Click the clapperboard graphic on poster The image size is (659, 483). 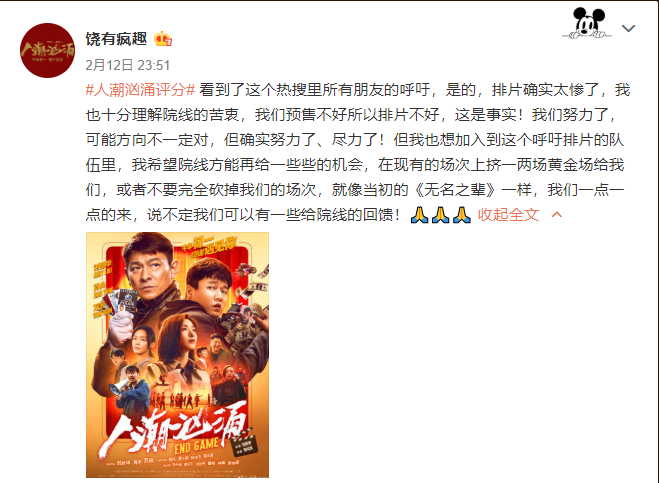click(245, 445)
